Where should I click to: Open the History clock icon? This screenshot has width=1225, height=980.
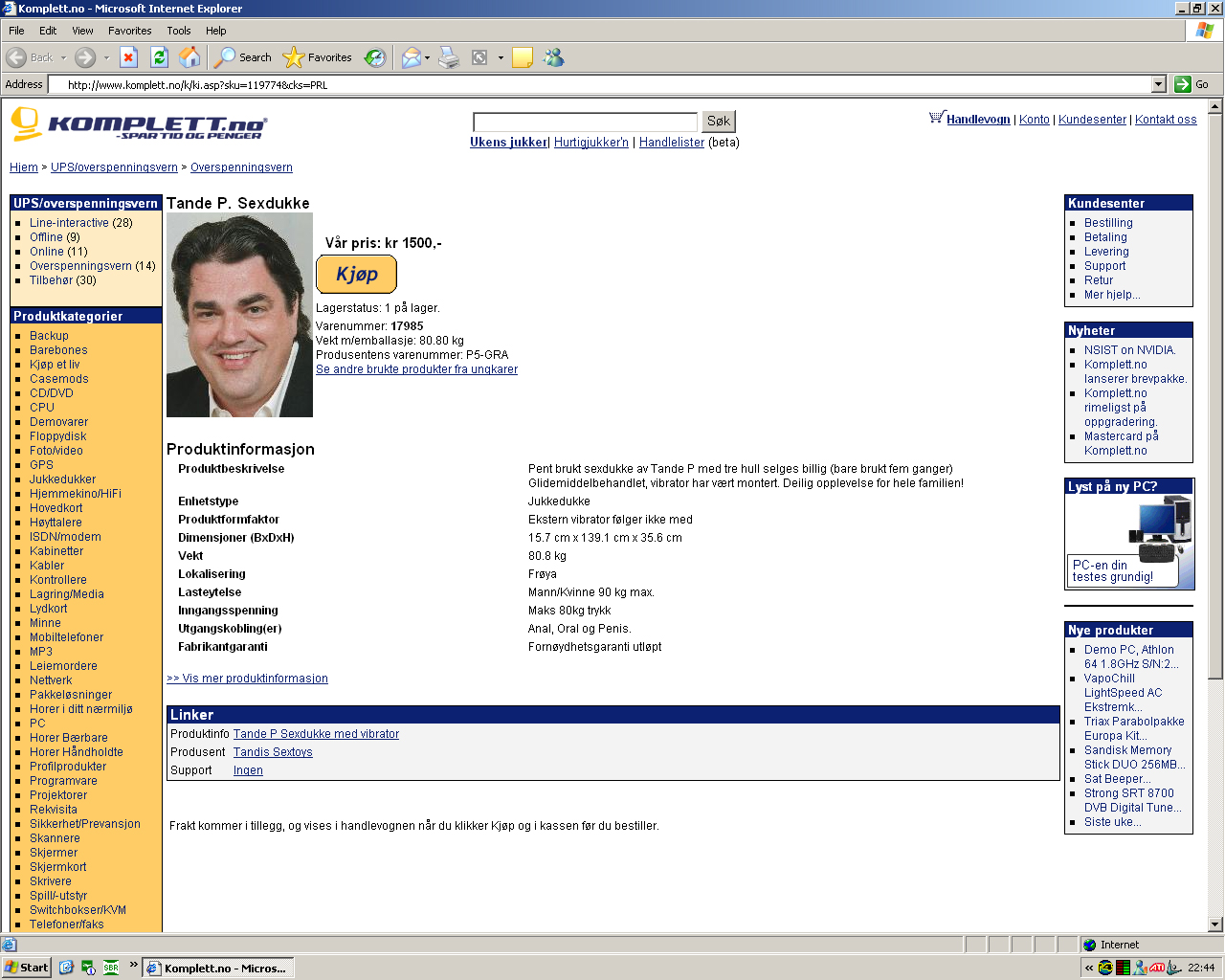[375, 57]
